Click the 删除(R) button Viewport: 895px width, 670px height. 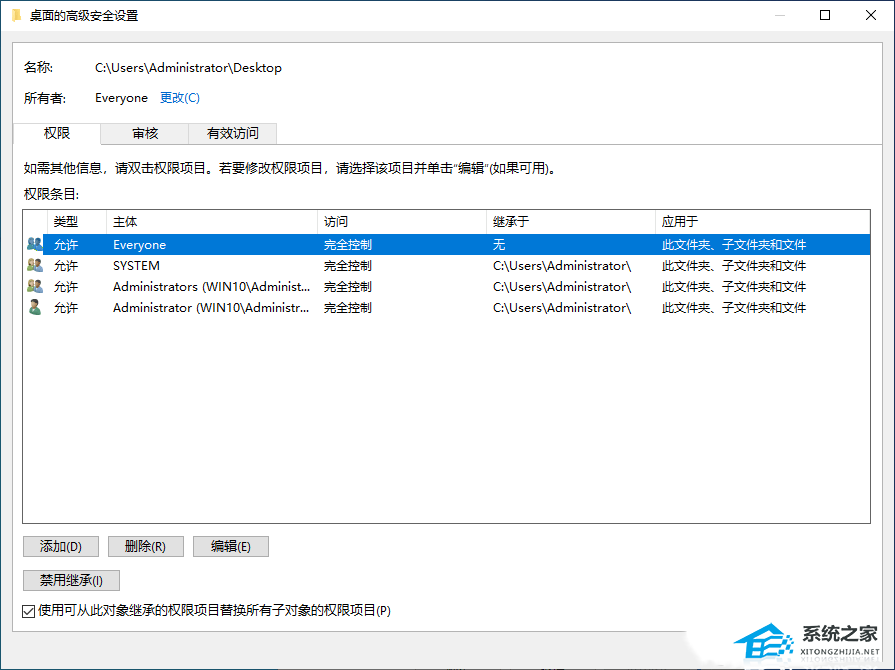pos(146,547)
